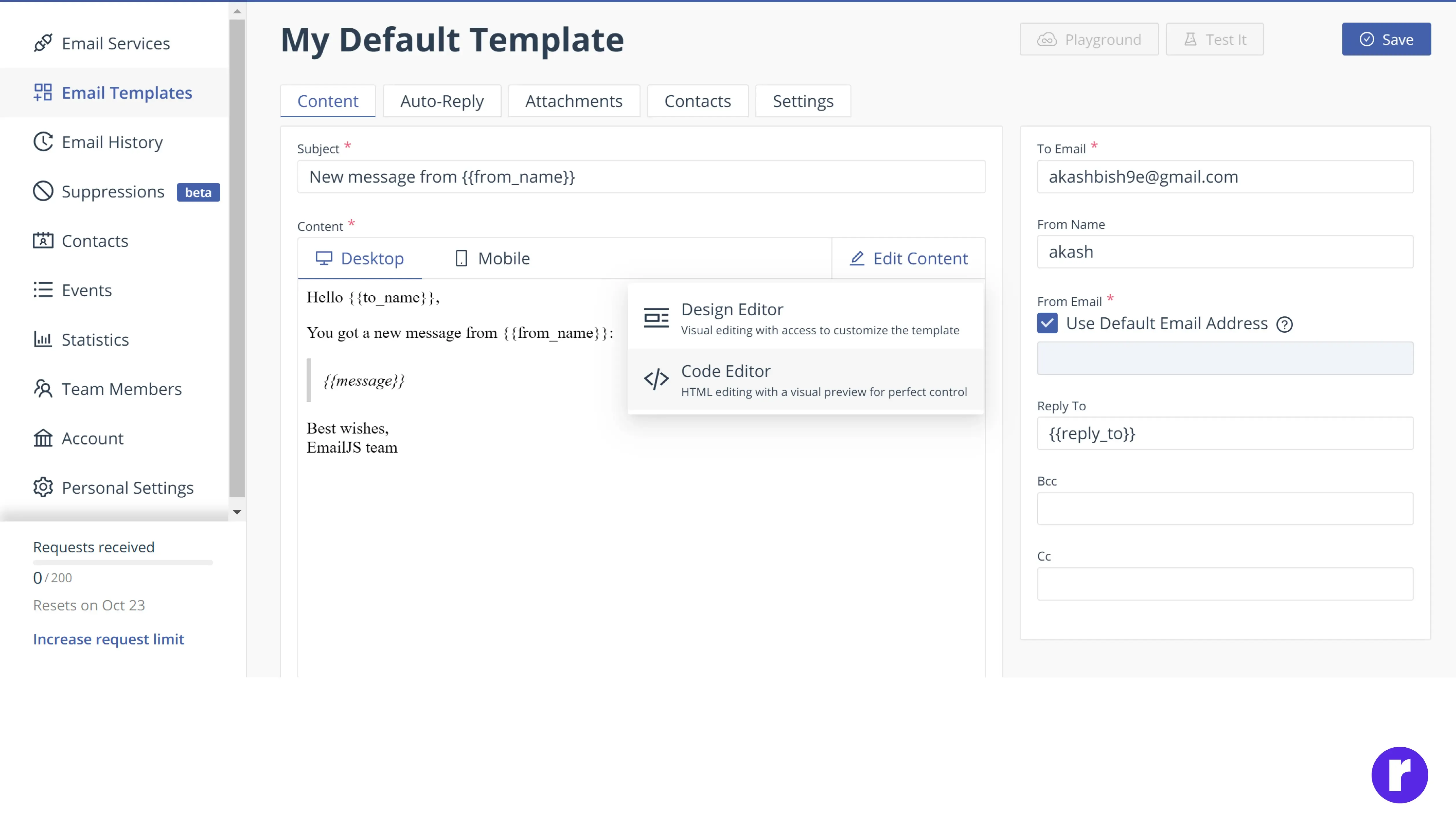The height and width of the screenshot is (830, 1456).
Task: Open the Attachments tab
Action: coord(574,101)
